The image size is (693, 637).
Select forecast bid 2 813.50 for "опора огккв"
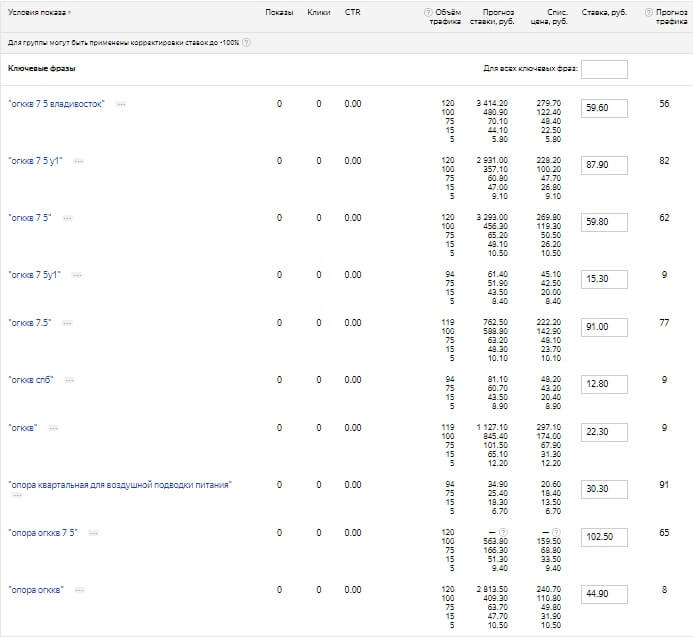click(492, 589)
